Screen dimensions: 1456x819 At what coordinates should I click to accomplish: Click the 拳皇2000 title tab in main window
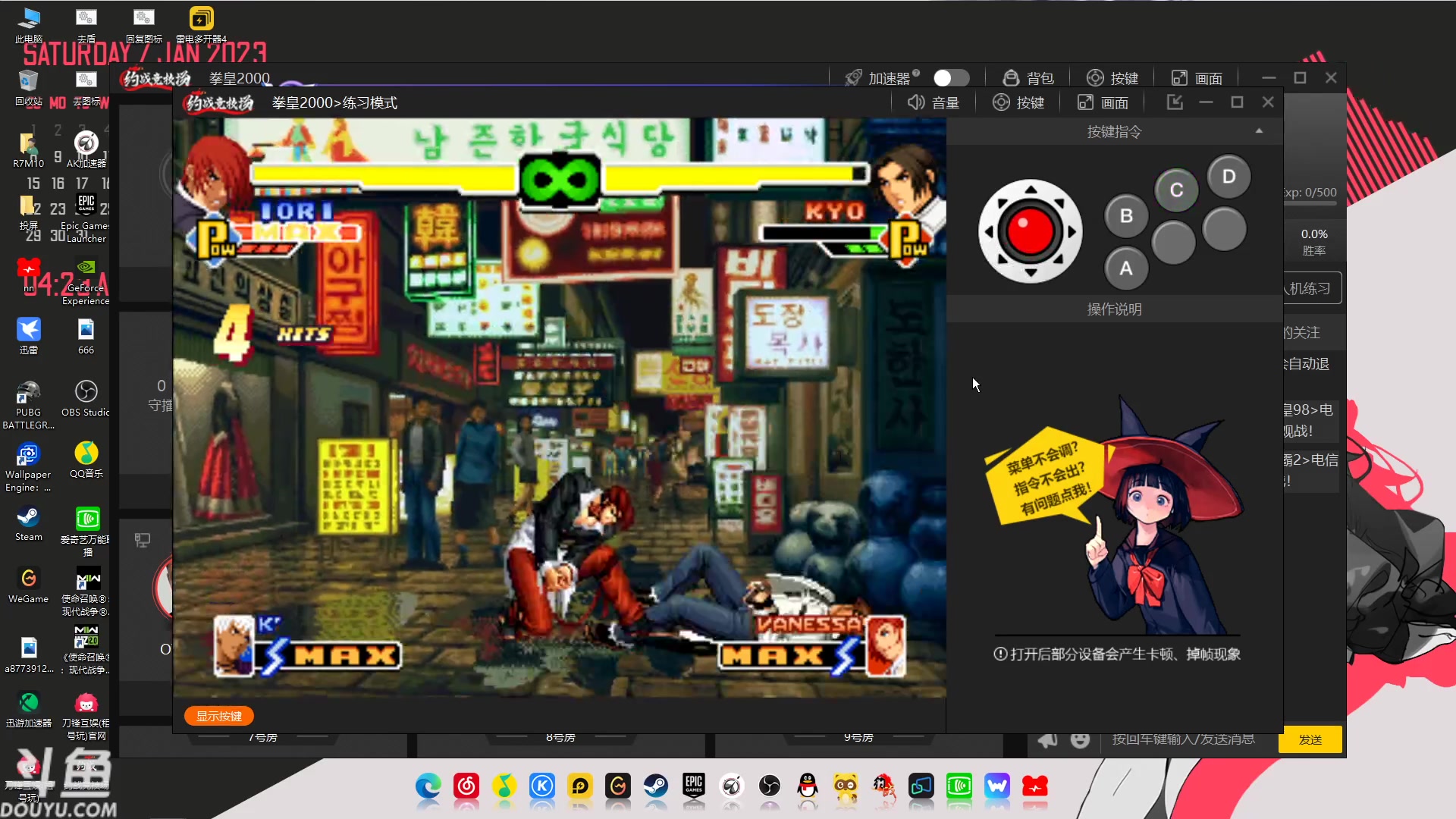coord(240,78)
